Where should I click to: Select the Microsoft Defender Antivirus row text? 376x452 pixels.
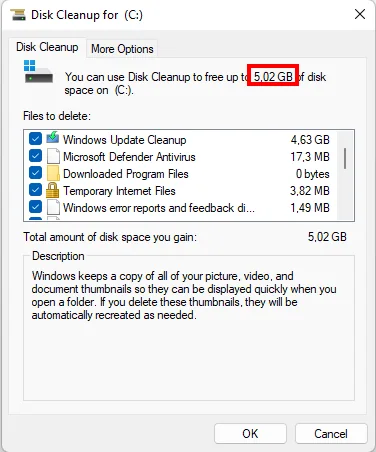129,157
